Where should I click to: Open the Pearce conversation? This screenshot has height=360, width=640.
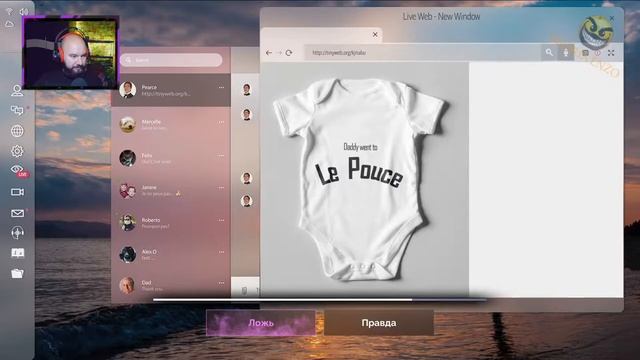171,90
